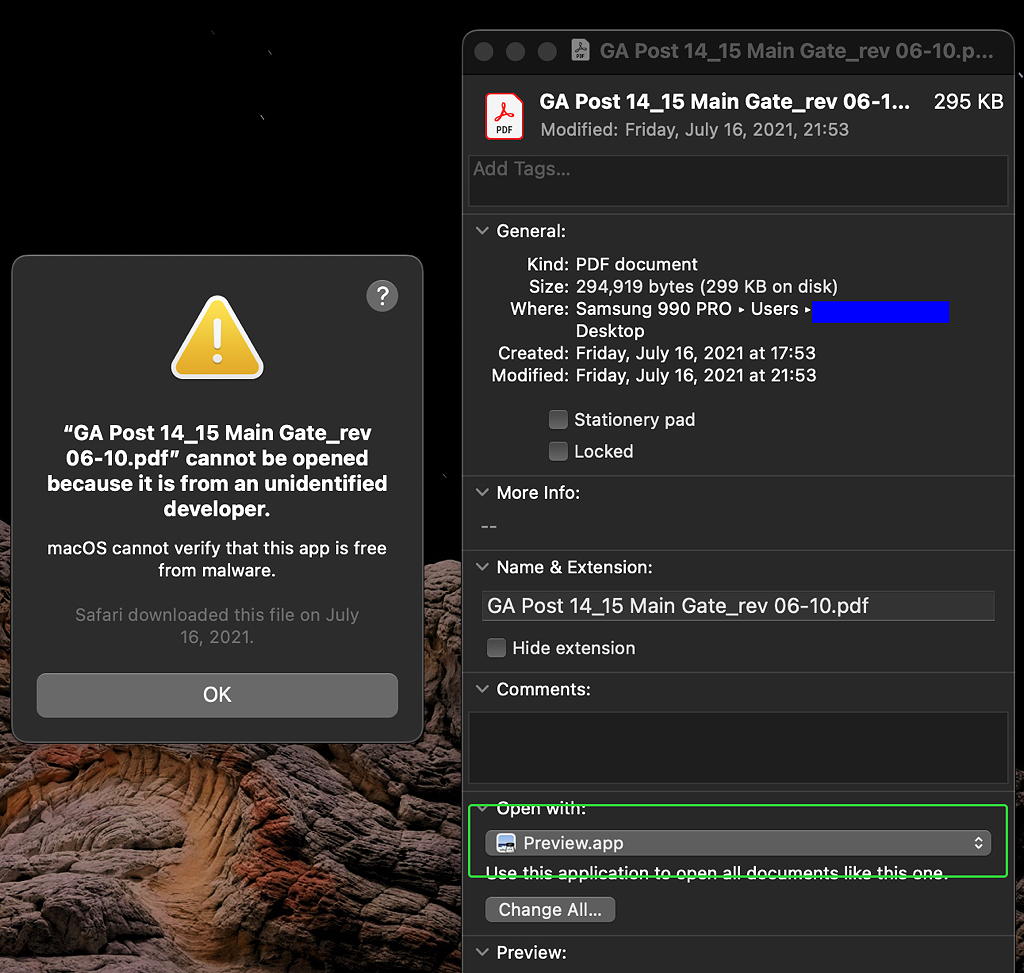This screenshot has height=973, width=1024.
Task: Click the yellow warning triangle icon
Action: (x=217, y=338)
